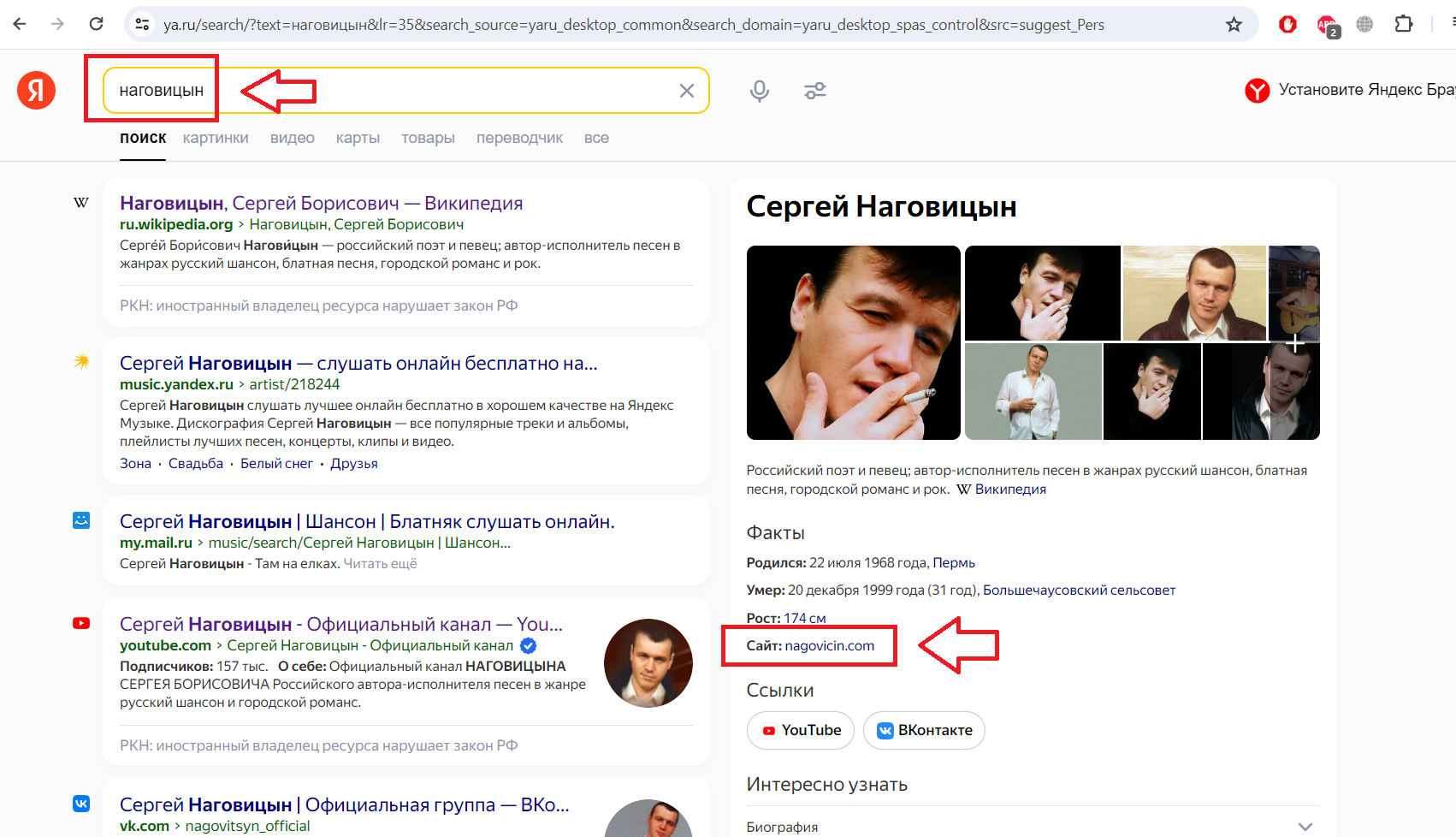Viewport: 1456px width, 837px height.
Task: Open the Википедия link under description
Action: [1010, 490]
